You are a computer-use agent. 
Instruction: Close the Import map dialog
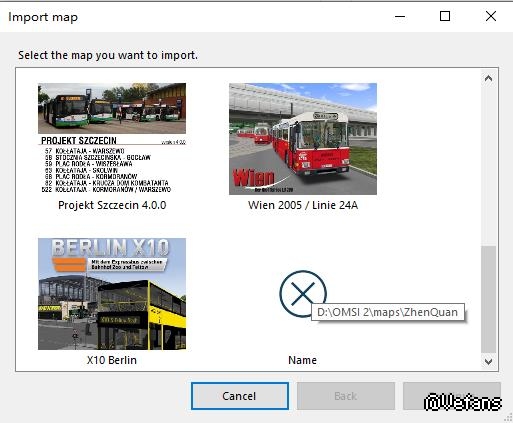(491, 16)
